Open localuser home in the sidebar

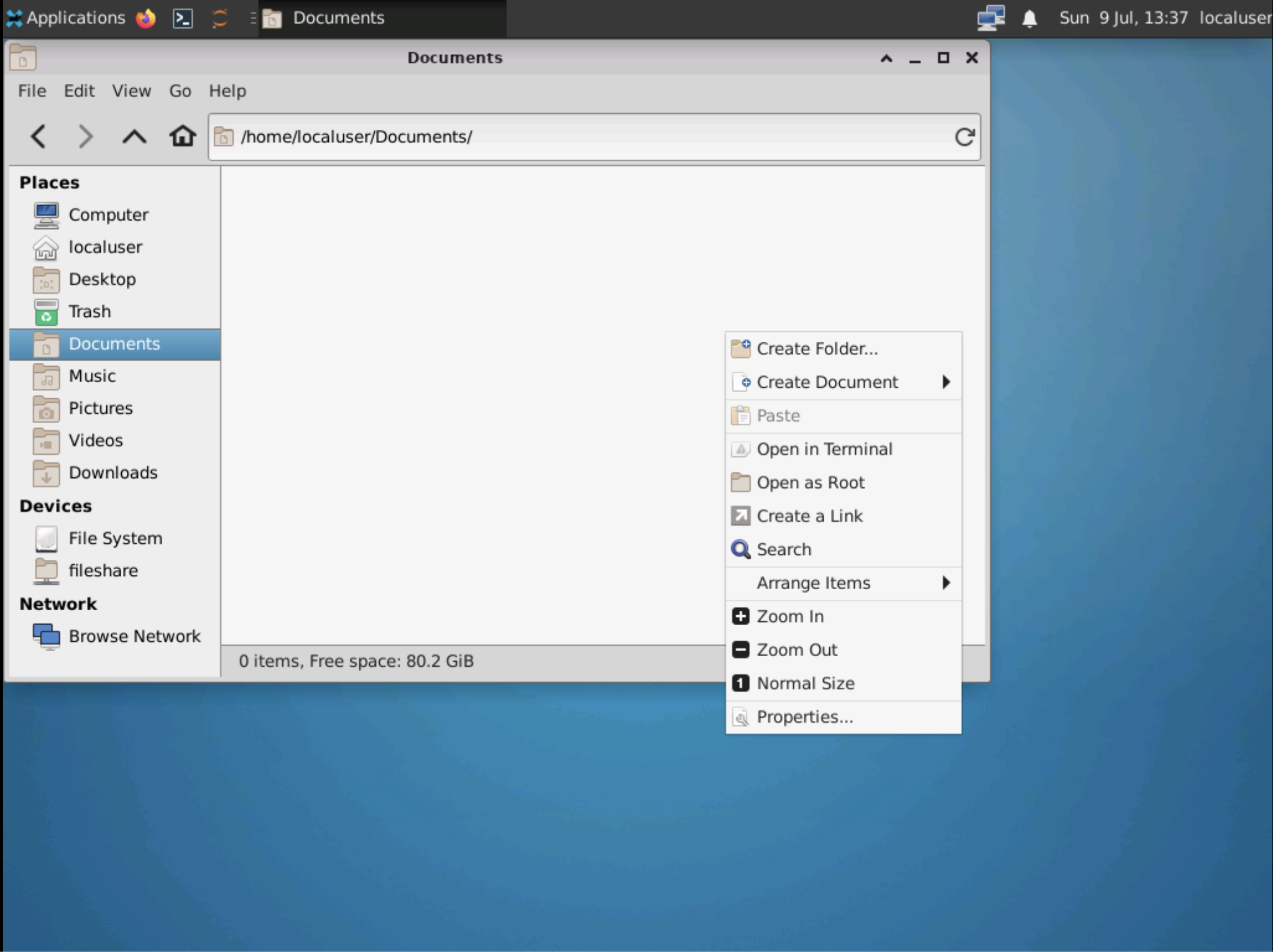point(115,247)
